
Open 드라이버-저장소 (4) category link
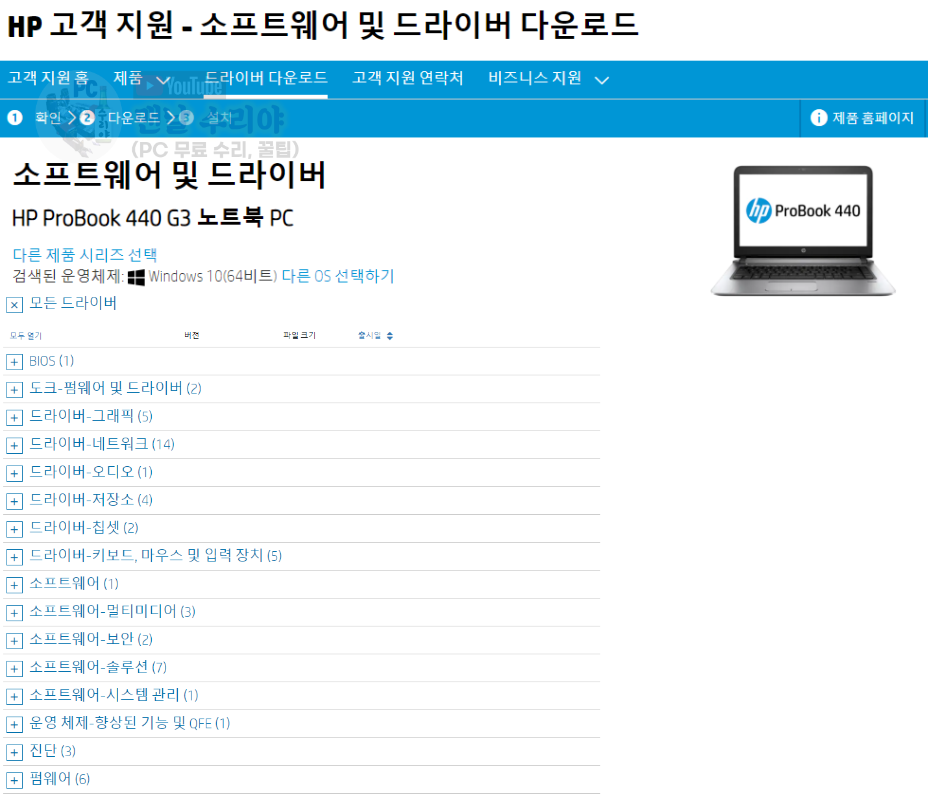pyautogui.click(x=91, y=500)
